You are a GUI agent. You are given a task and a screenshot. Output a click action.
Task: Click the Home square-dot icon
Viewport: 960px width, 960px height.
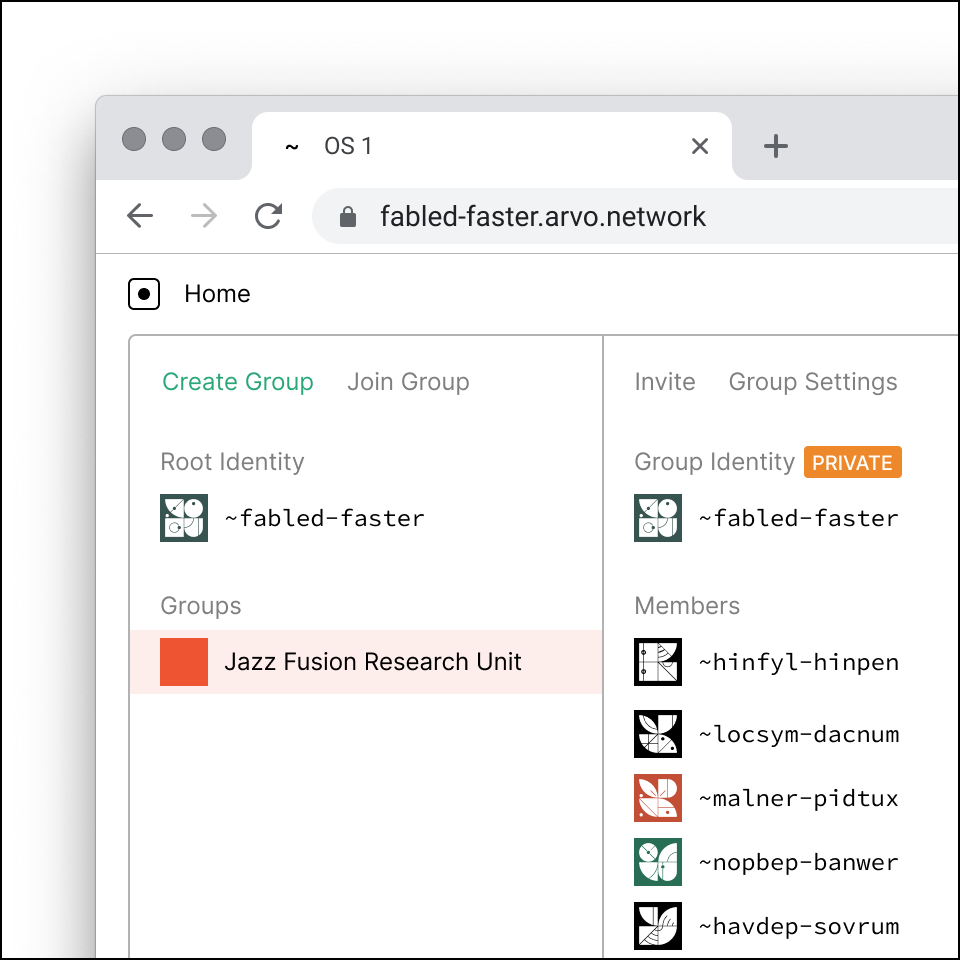coord(144,294)
